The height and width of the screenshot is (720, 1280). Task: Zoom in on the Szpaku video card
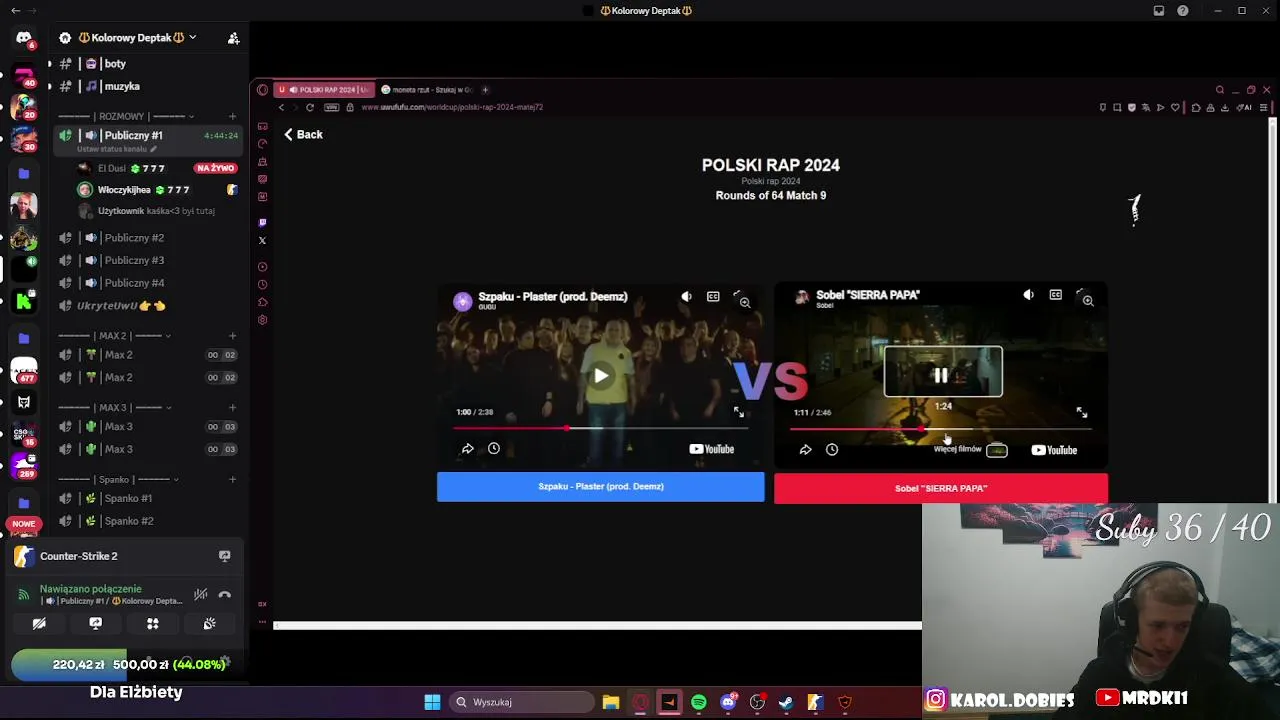(x=745, y=302)
